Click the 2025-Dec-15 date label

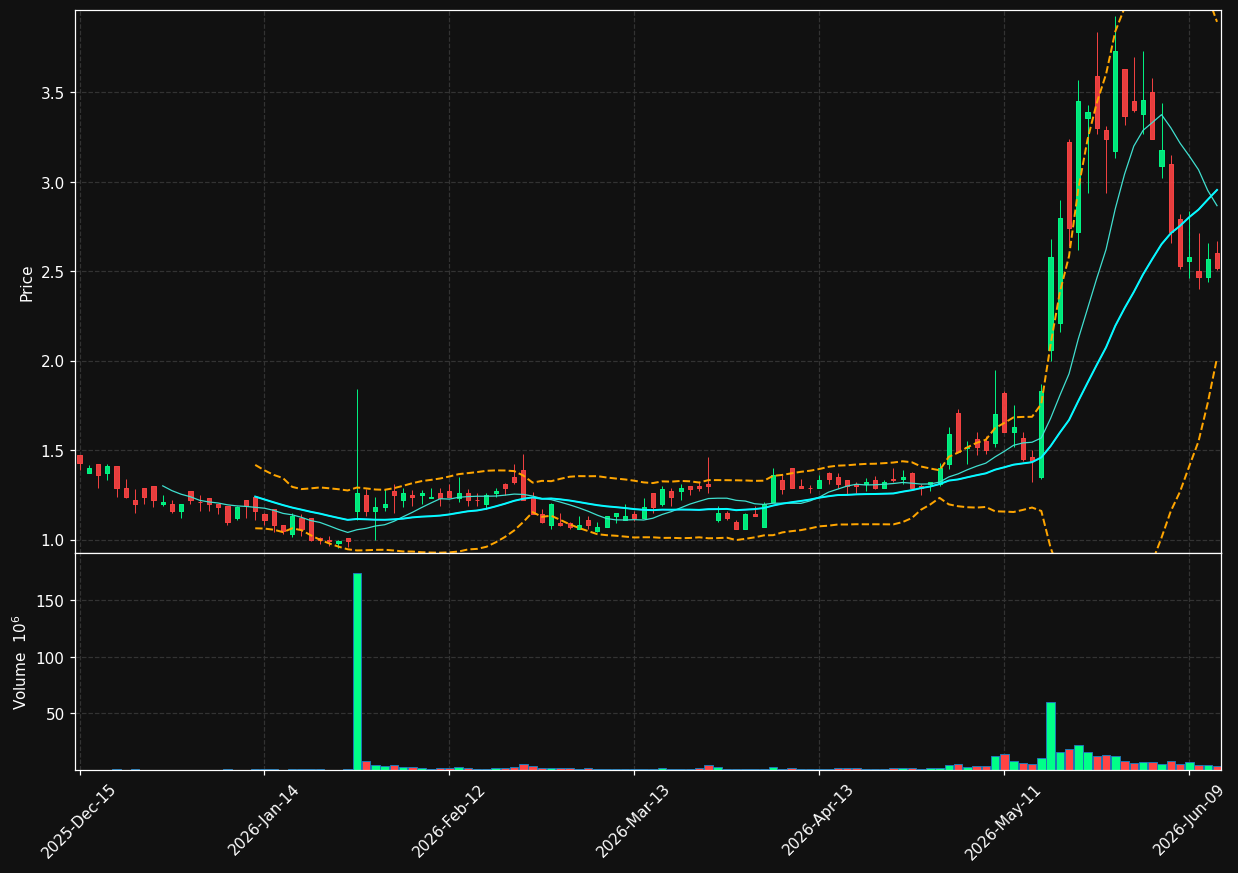click(x=79, y=821)
